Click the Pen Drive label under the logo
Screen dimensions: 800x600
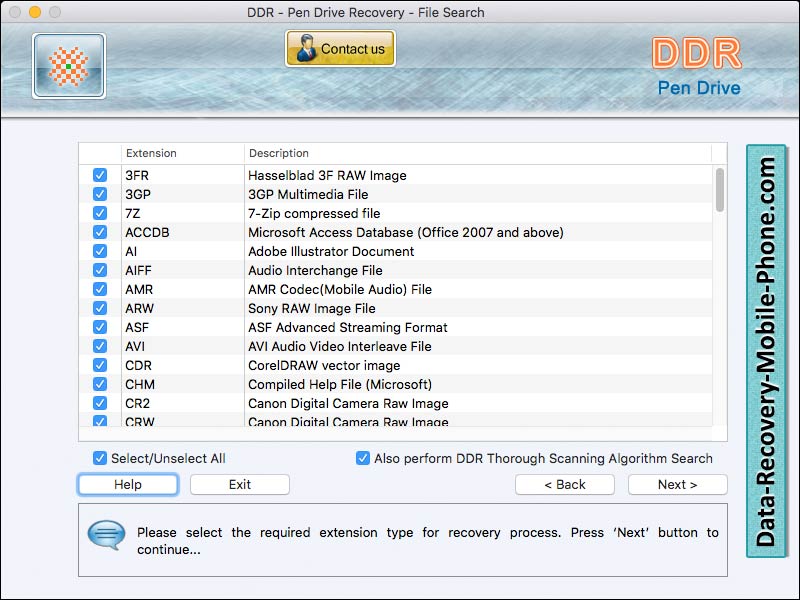tap(700, 88)
